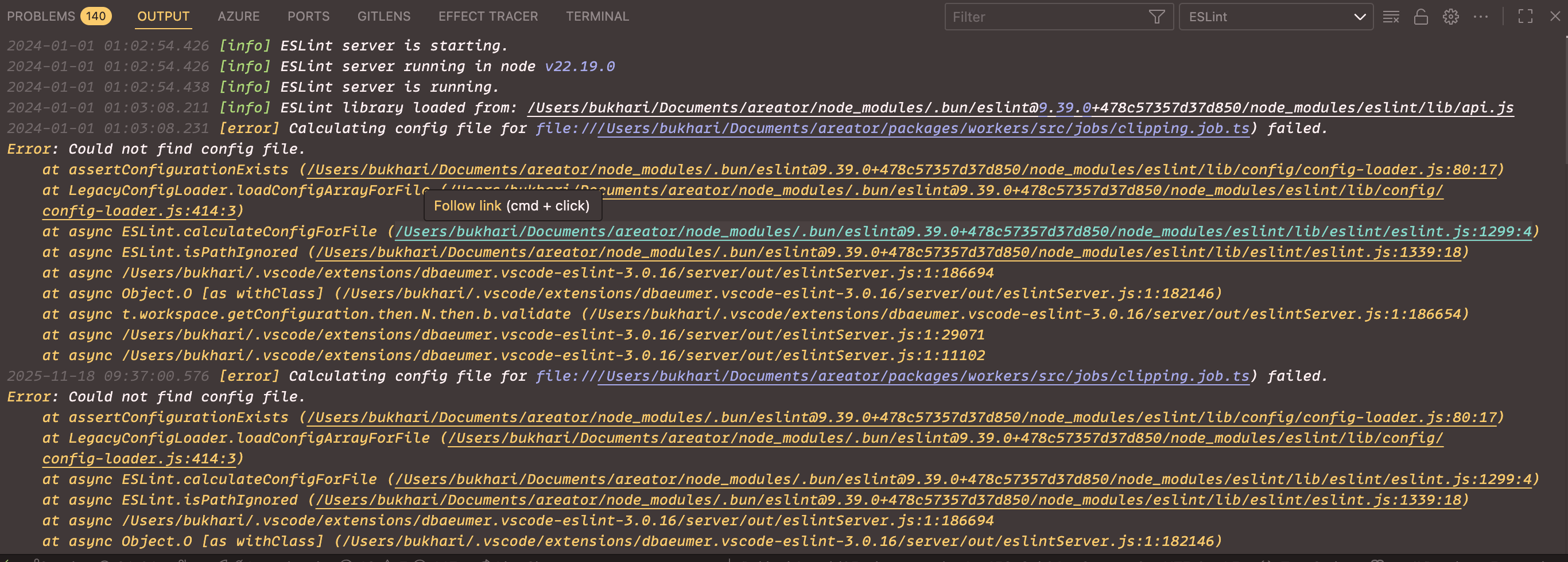Image resolution: width=1568 pixels, height=562 pixels.
Task: Close the bottom panel
Action: click(1555, 17)
